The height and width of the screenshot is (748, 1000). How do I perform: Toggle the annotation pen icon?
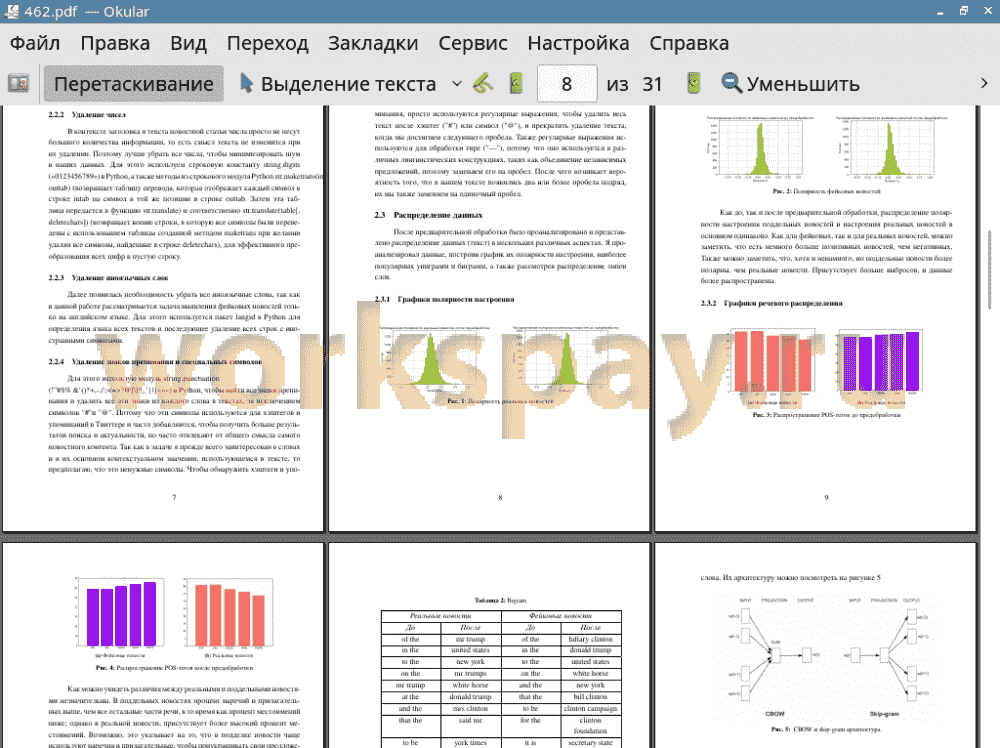484,84
